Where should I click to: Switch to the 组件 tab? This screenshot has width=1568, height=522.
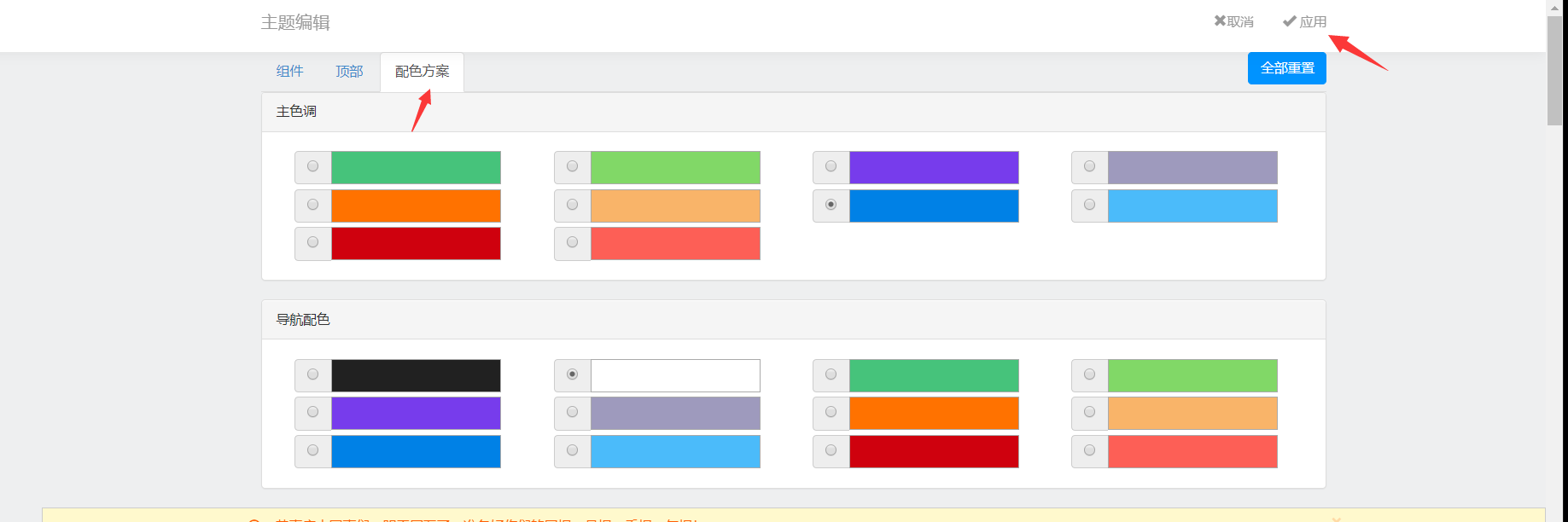[x=289, y=72]
